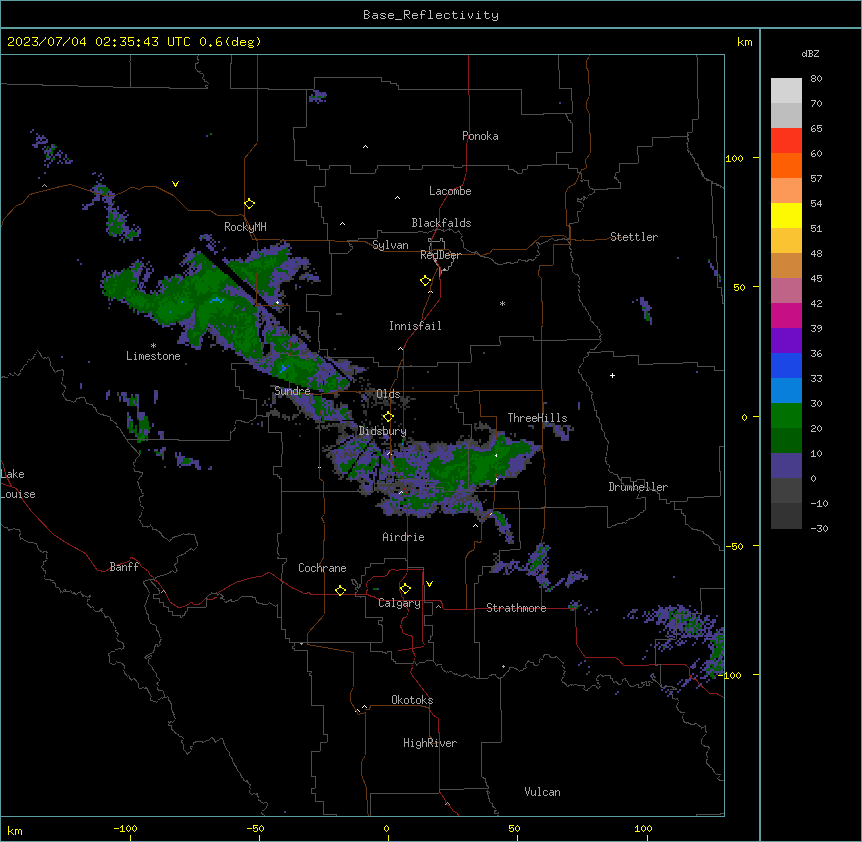The height and width of the screenshot is (842, 862).
Task: Click the yellow station marker south of RedDeer
Action: pos(426,281)
